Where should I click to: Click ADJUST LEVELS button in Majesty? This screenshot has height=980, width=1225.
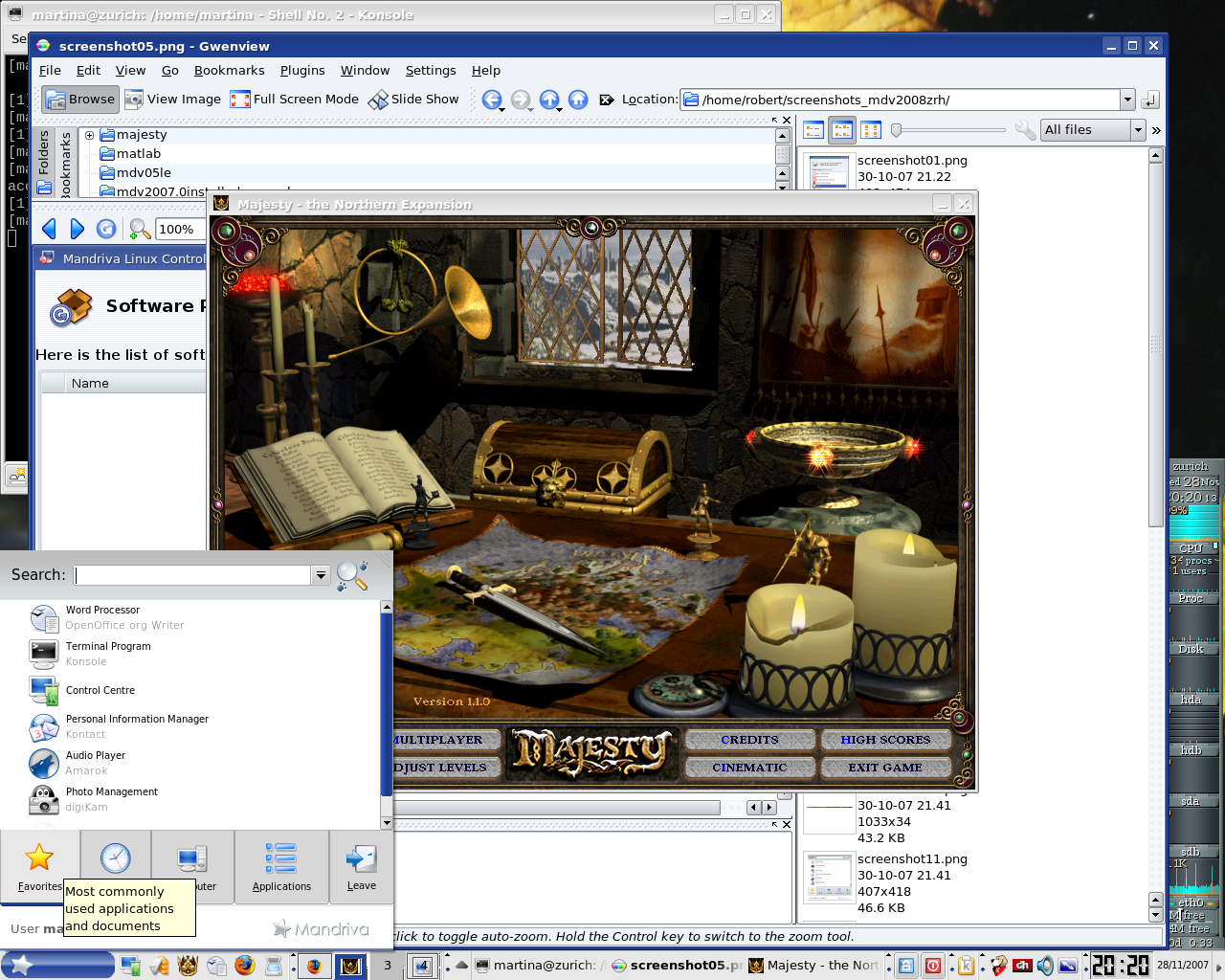tap(447, 768)
